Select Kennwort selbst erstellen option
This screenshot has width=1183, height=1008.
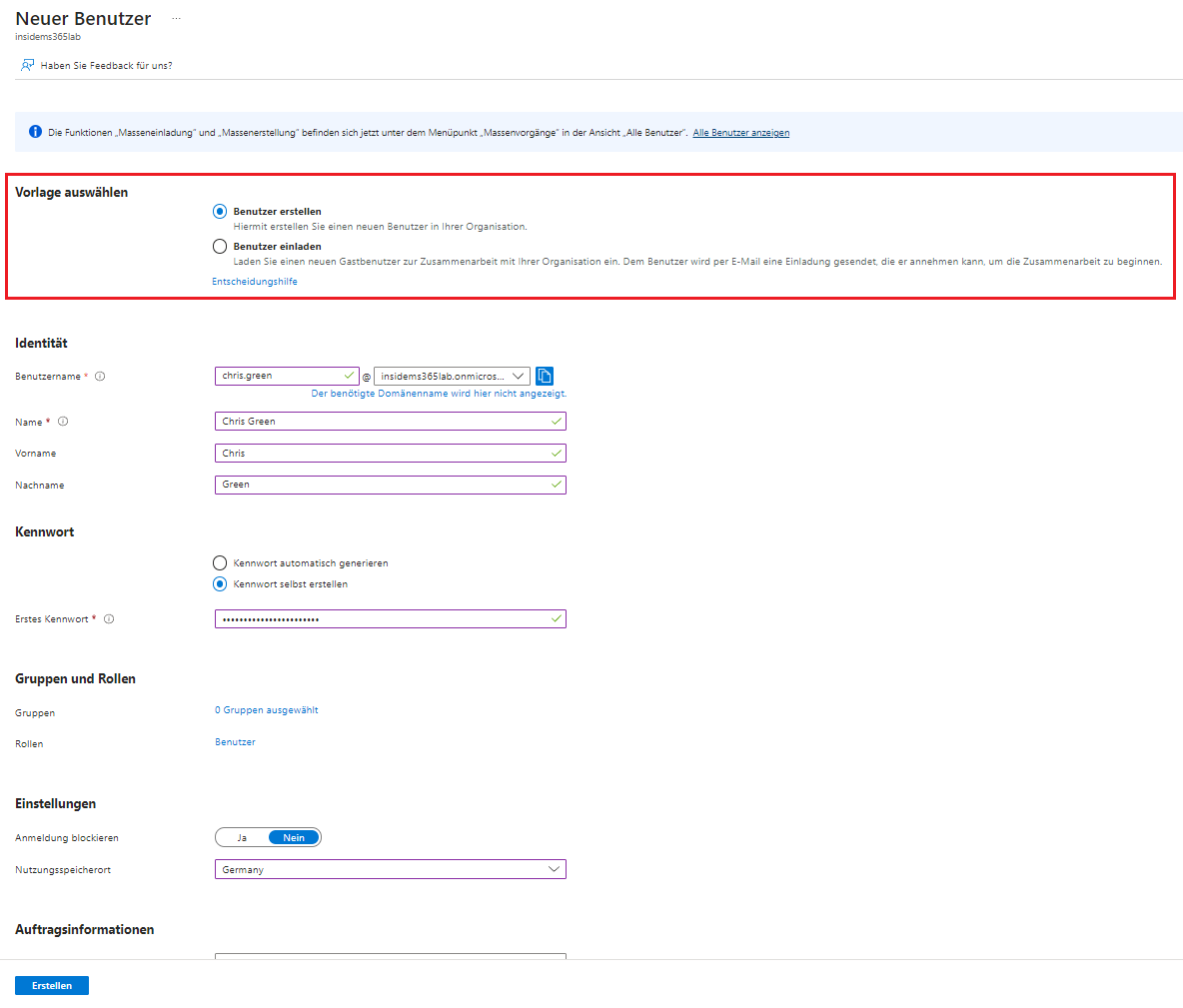[220, 584]
